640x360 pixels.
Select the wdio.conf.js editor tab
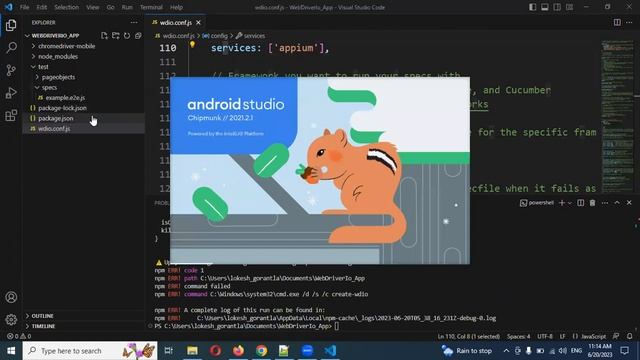176,23
